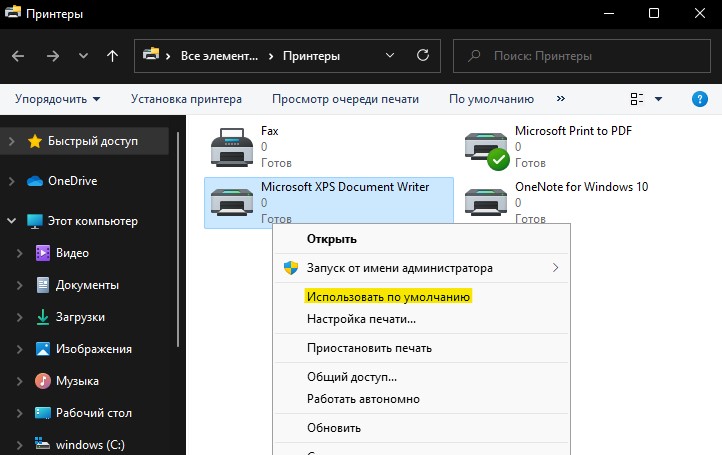Open windows (C:) drive

coord(90,445)
